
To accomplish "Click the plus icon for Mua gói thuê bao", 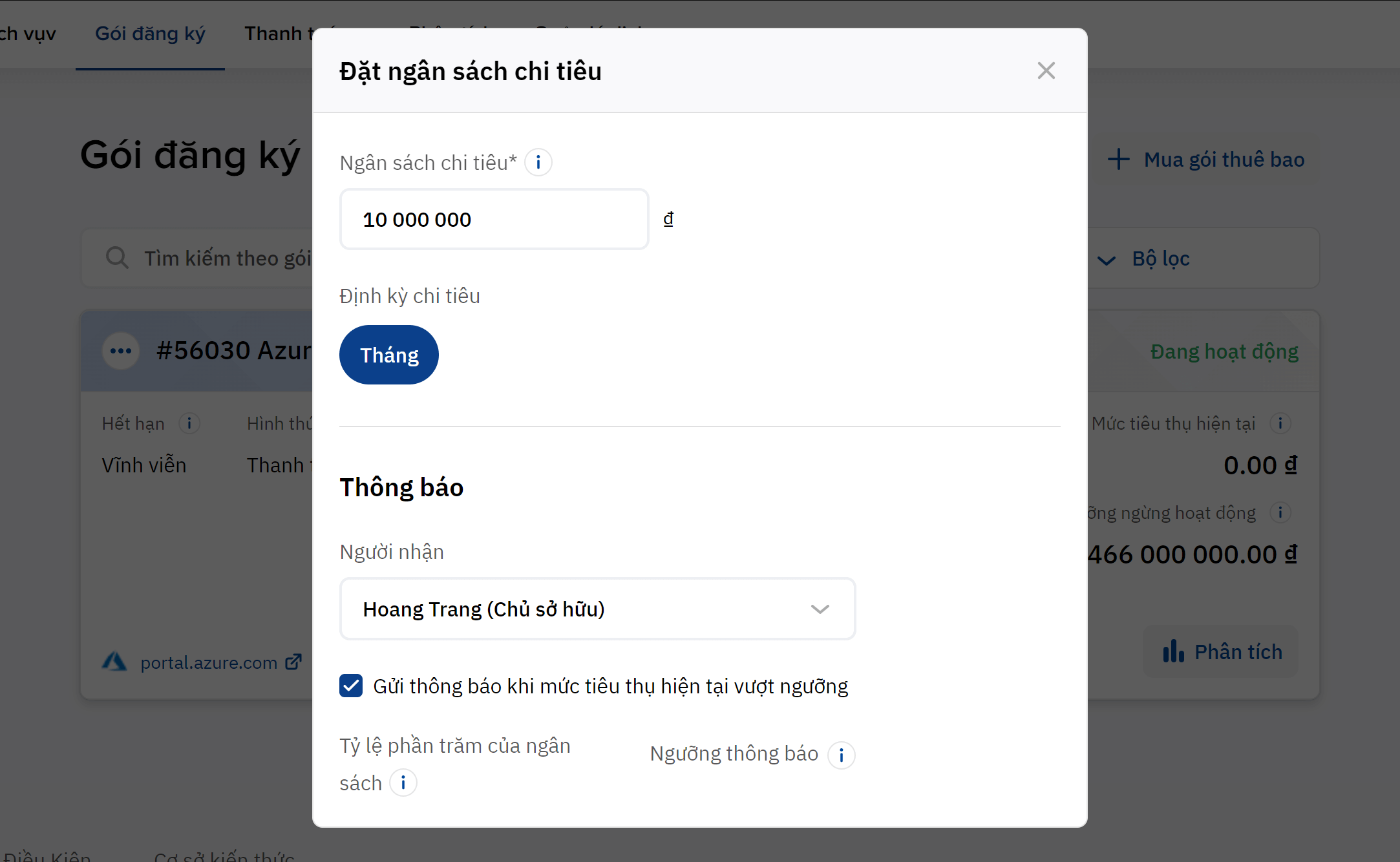I will (1118, 160).
